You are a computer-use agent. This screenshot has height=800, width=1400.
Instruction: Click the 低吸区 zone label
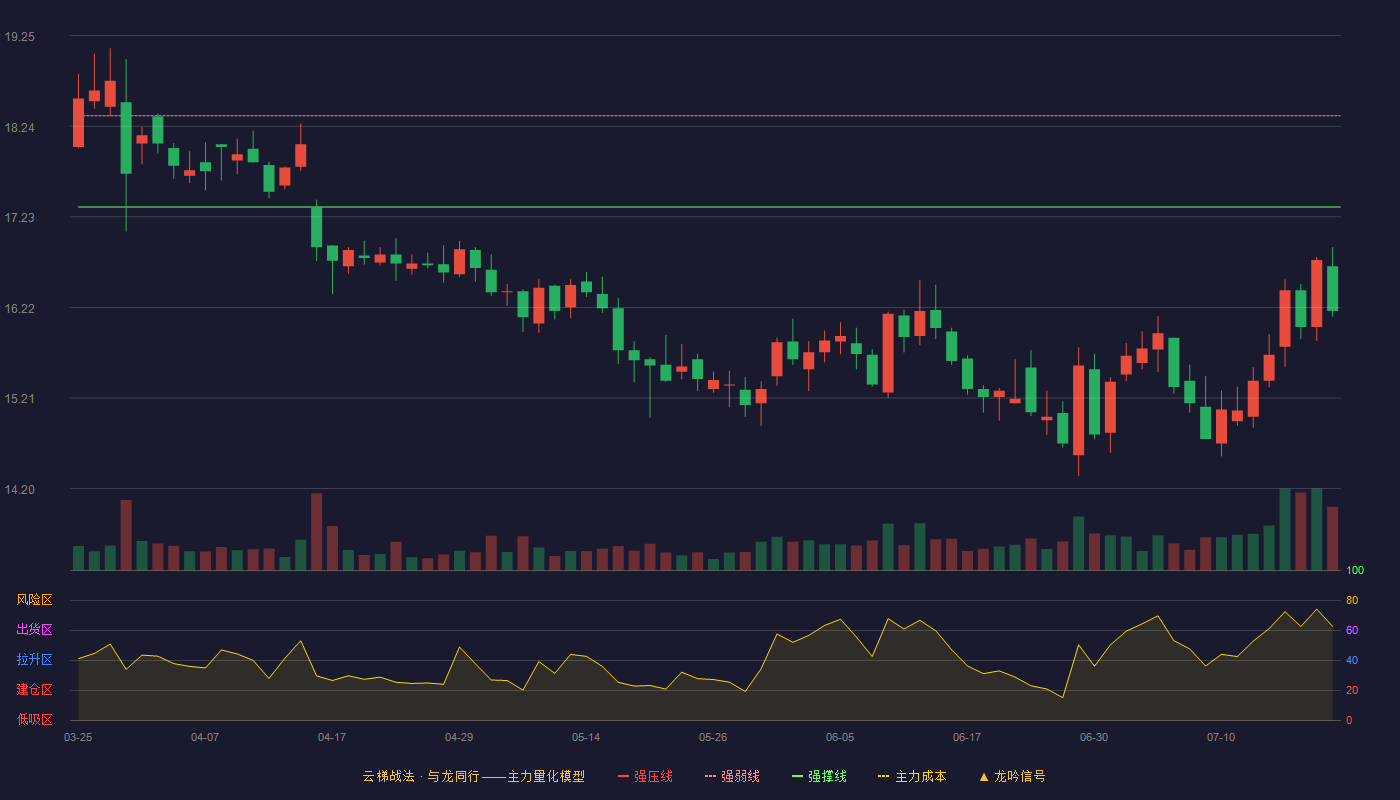34,719
